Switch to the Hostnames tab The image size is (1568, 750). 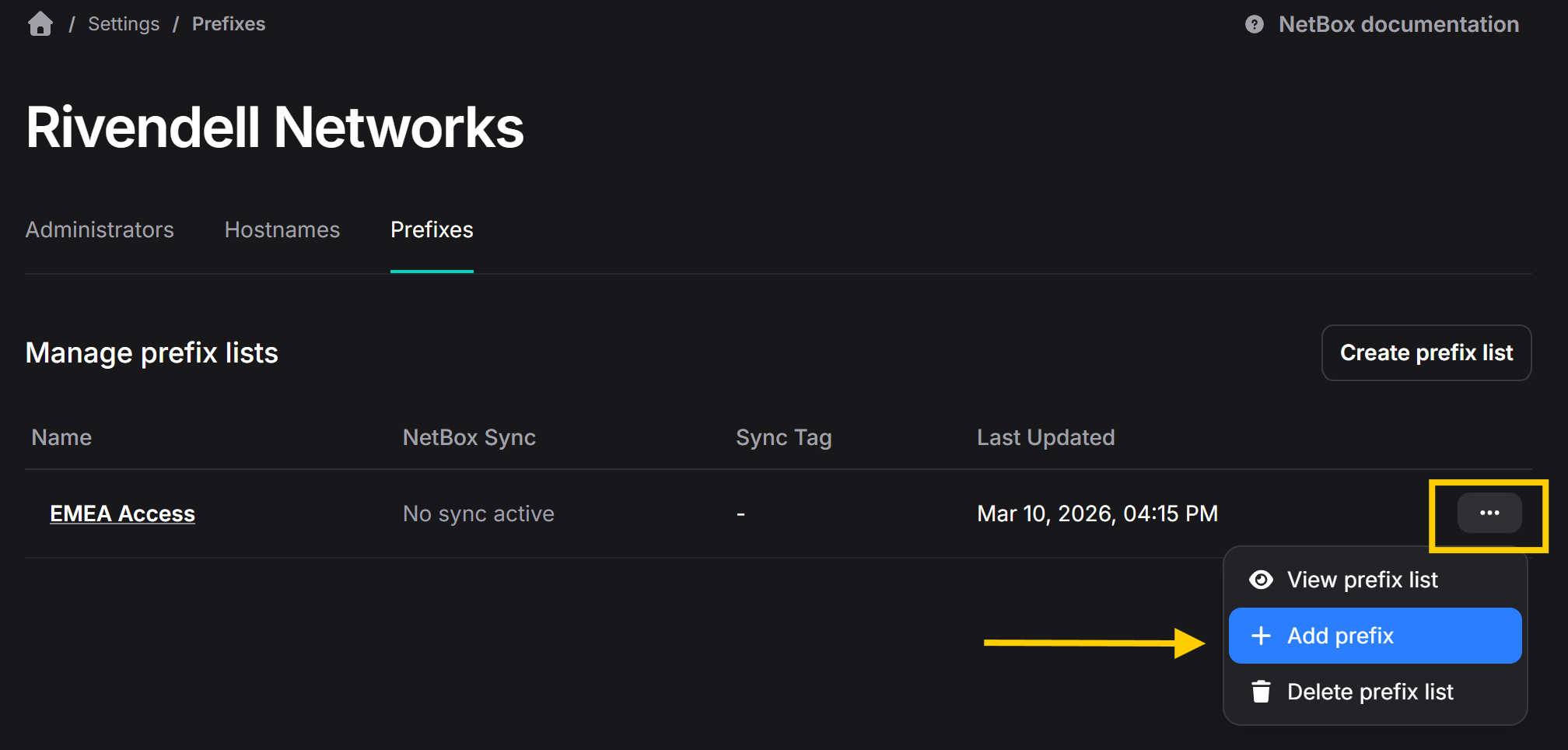(282, 230)
